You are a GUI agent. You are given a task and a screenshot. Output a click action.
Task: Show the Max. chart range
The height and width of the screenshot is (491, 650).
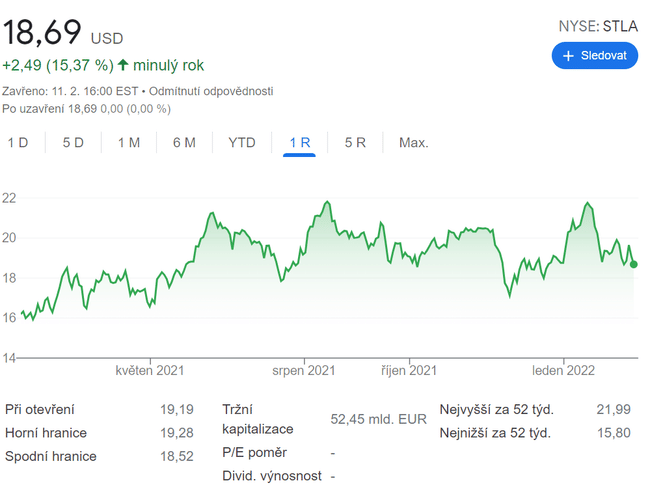pyautogui.click(x=413, y=142)
